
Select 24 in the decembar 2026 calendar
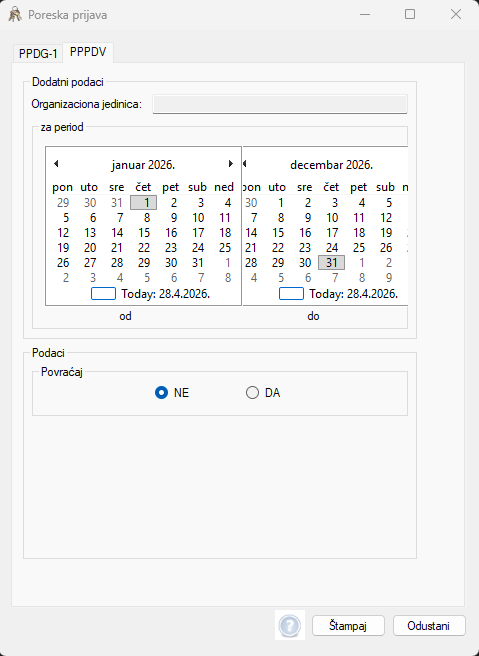click(x=332, y=248)
